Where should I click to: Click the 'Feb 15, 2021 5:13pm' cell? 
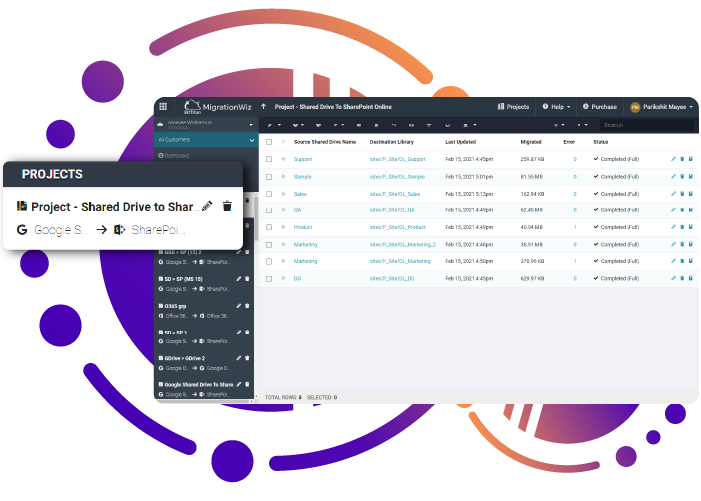tap(469, 194)
